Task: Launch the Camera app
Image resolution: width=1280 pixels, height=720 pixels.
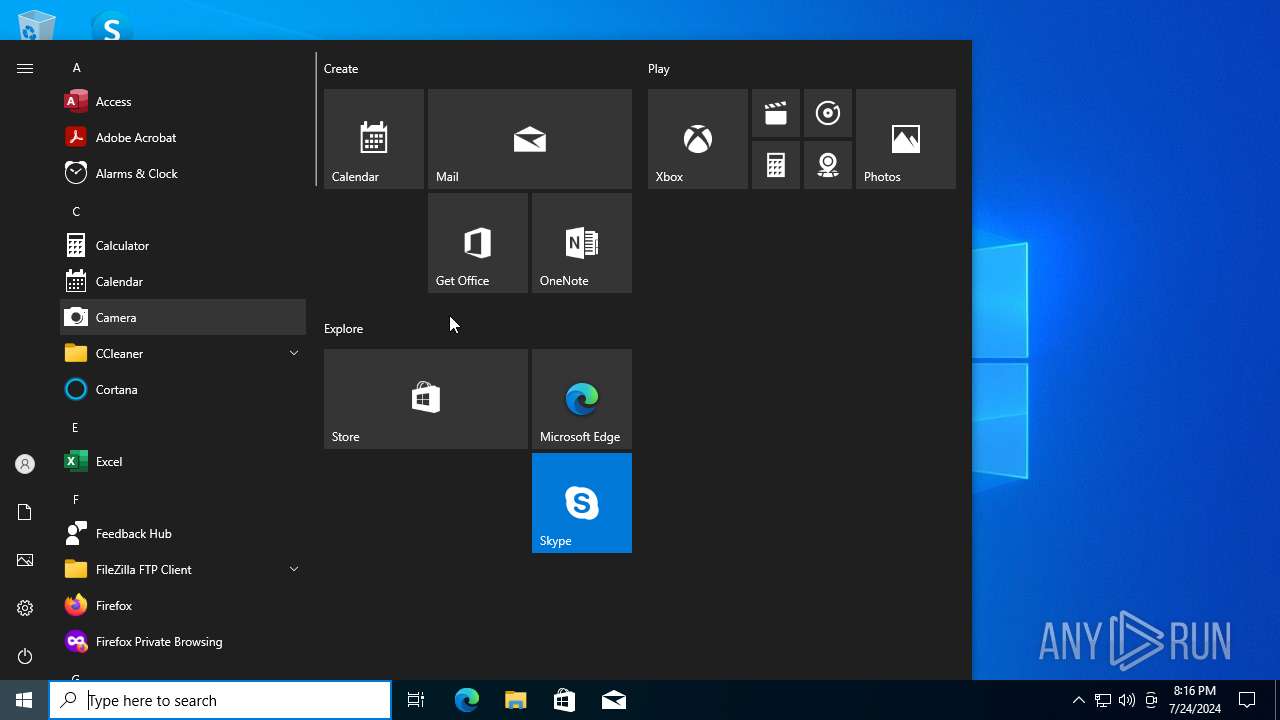Action: point(183,317)
